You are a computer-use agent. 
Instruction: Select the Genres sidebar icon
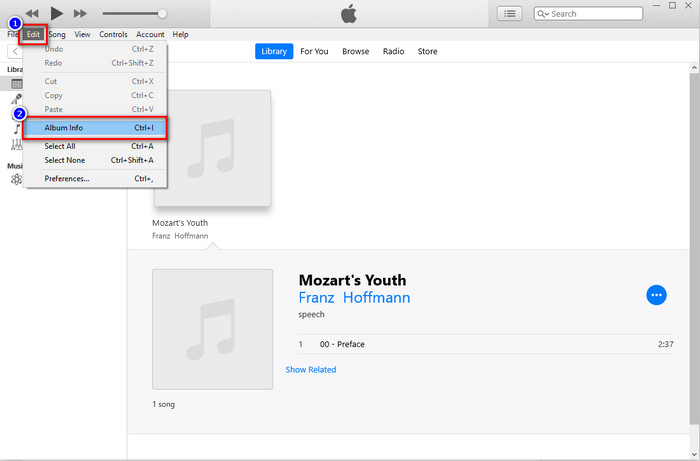17,145
